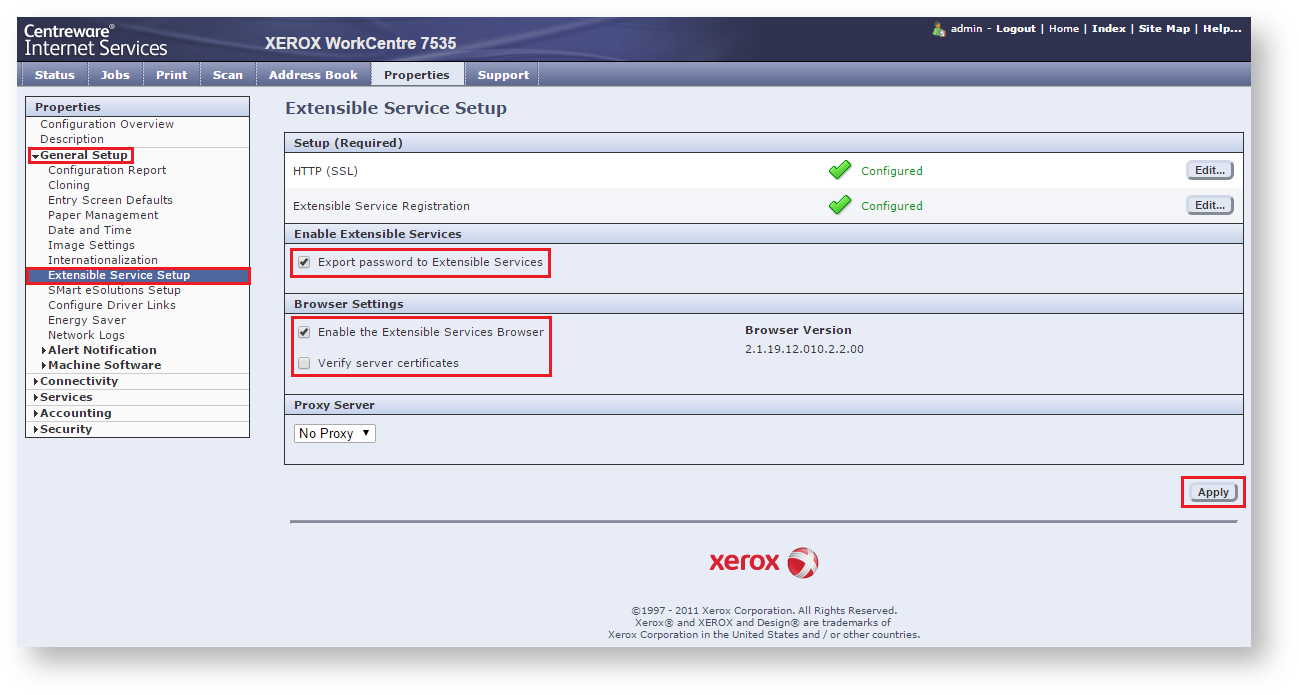Select the Properties tab
This screenshot has width=1299, height=695.
click(417, 75)
